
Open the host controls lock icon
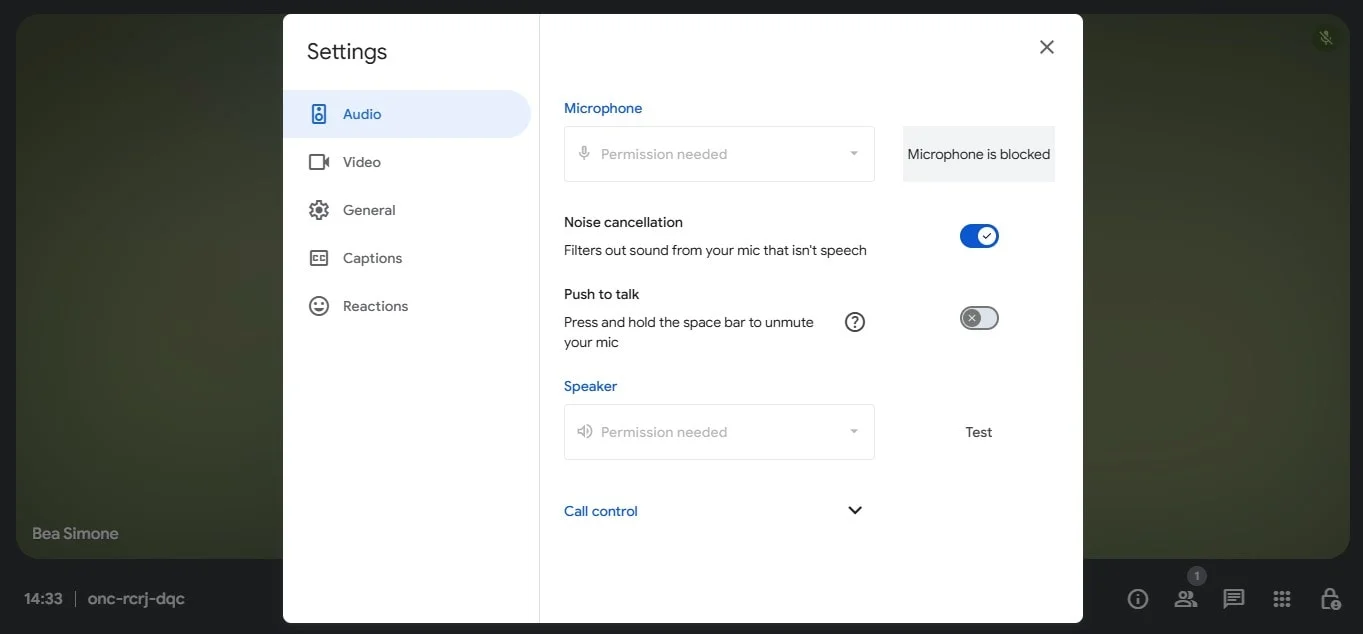point(1330,599)
